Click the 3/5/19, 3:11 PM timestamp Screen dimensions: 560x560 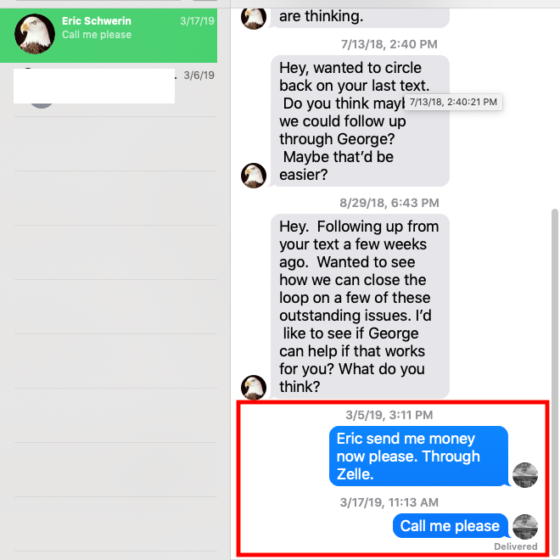[x=389, y=415]
